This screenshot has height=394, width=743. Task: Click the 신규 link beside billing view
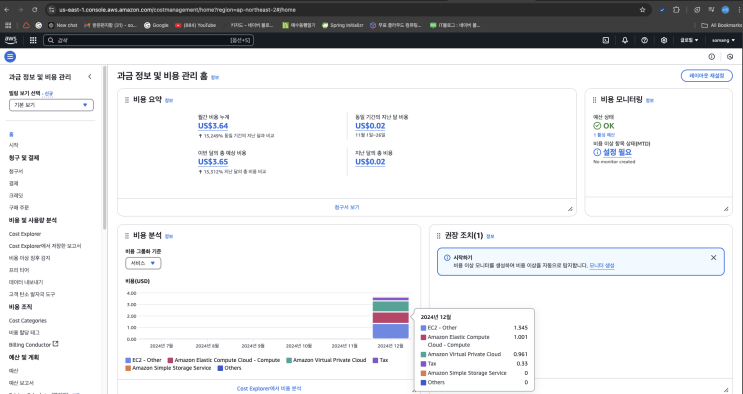49,94
